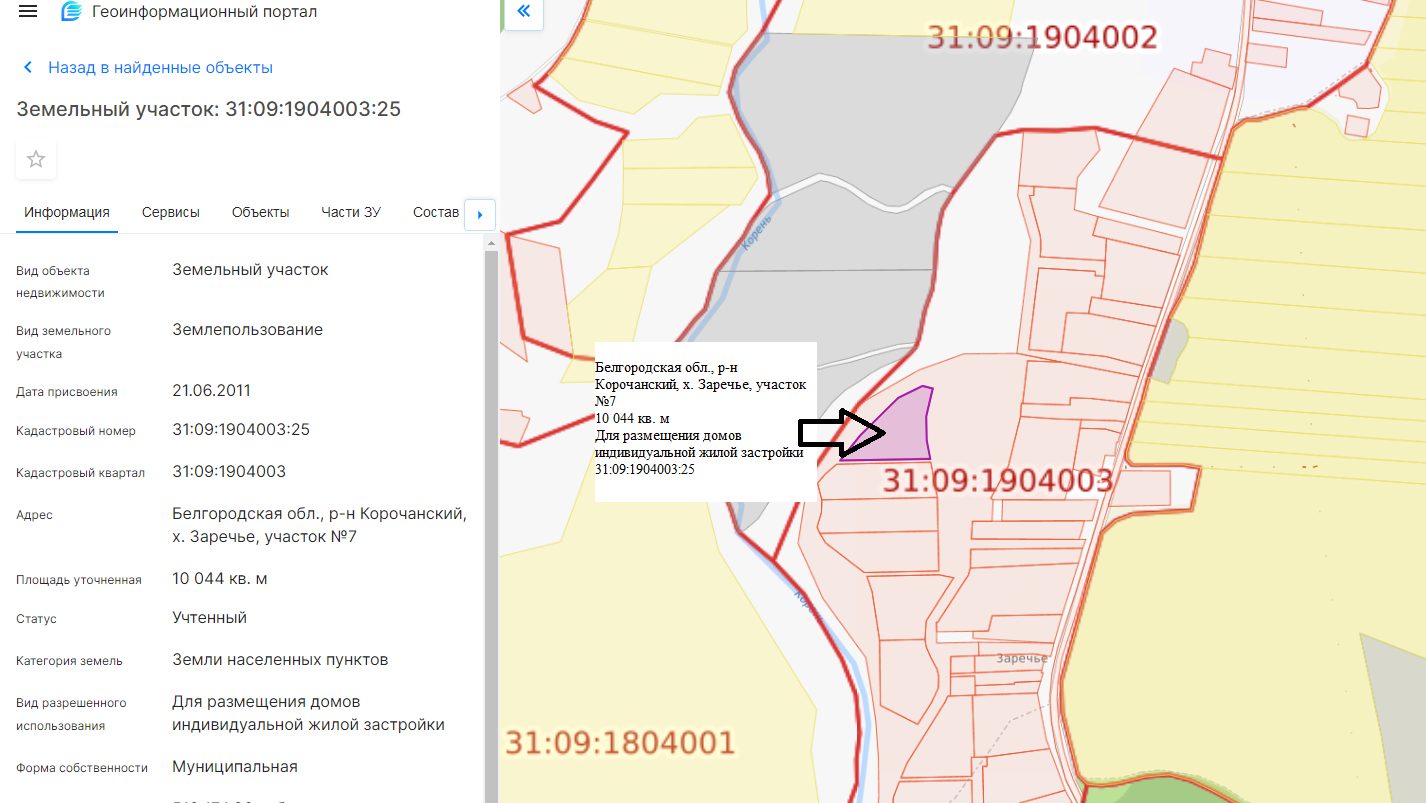Click the 'Категория земель' field label

(x=69, y=661)
